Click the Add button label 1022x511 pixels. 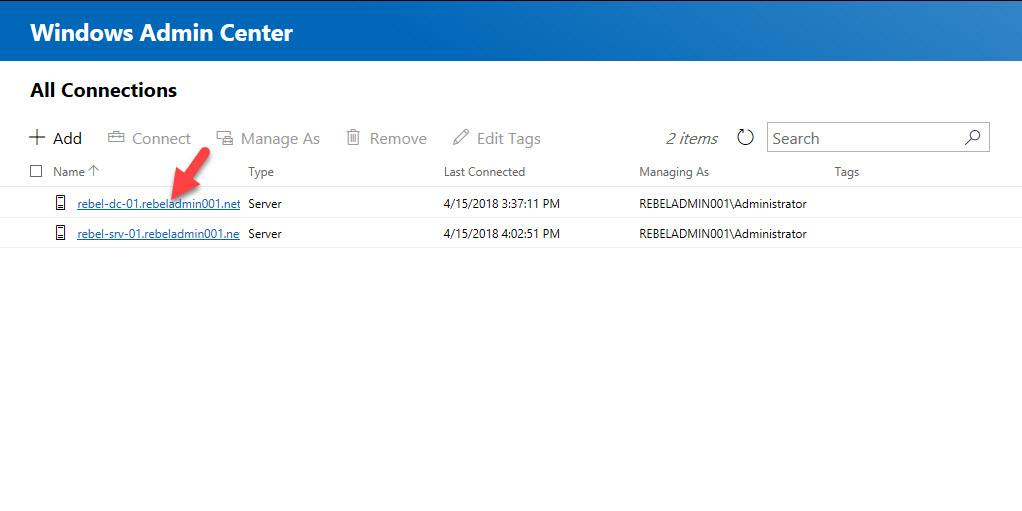click(x=68, y=138)
